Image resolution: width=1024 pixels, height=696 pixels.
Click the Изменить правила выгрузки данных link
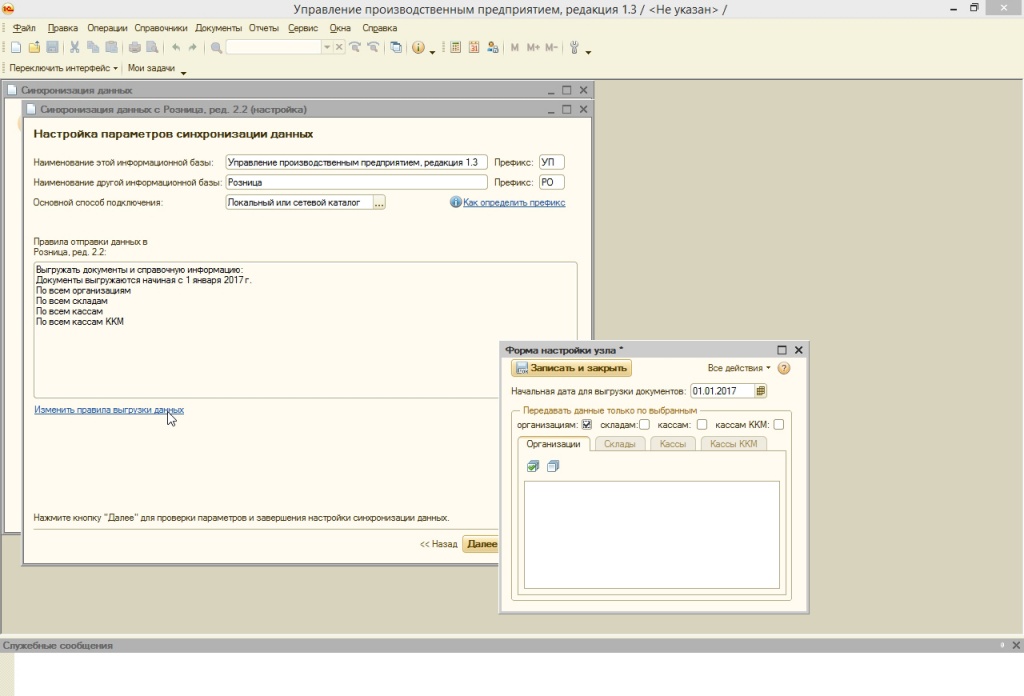pyautogui.click(x=109, y=410)
